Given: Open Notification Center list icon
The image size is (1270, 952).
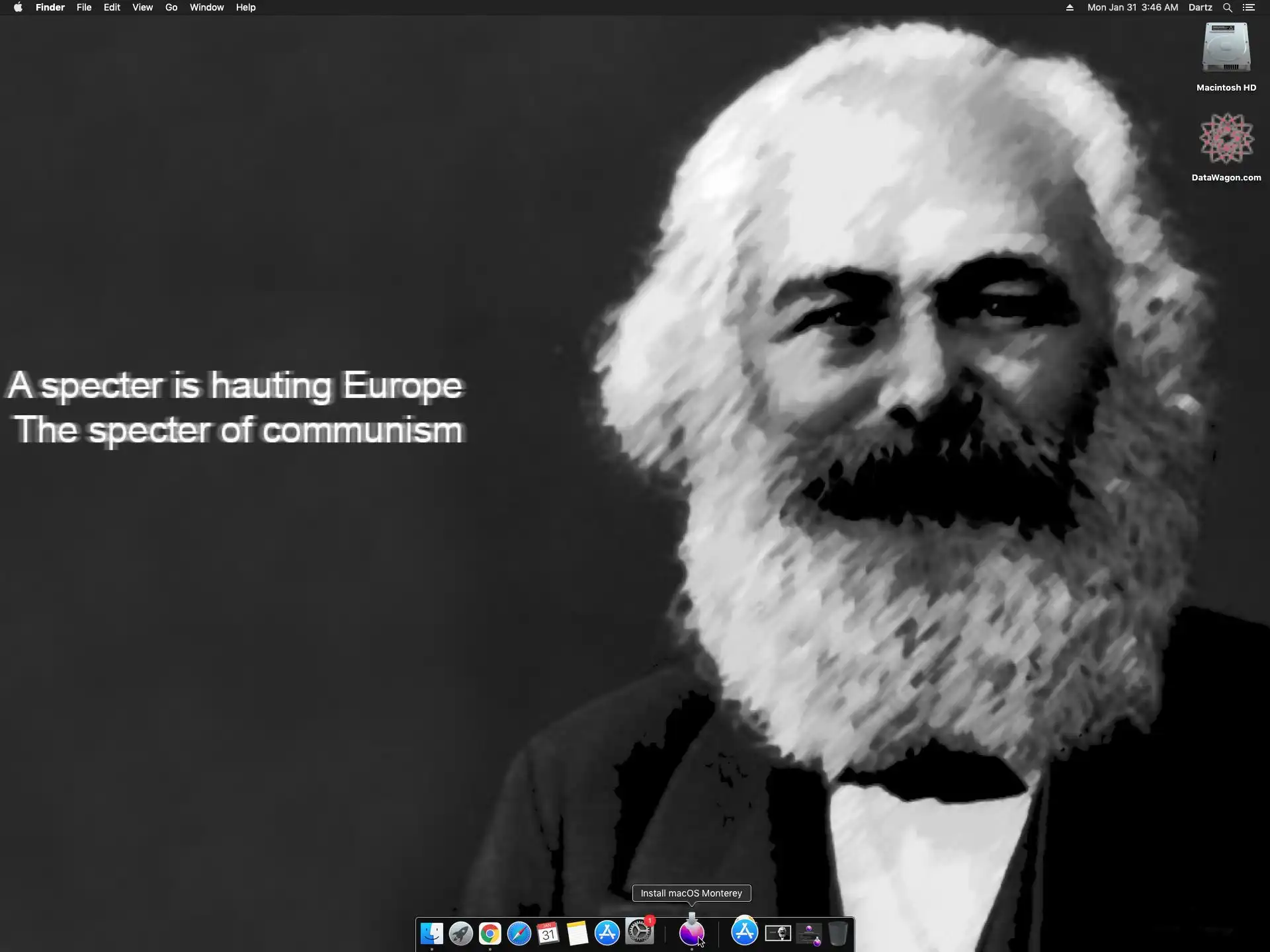Looking at the screenshot, I should pos(1249,7).
